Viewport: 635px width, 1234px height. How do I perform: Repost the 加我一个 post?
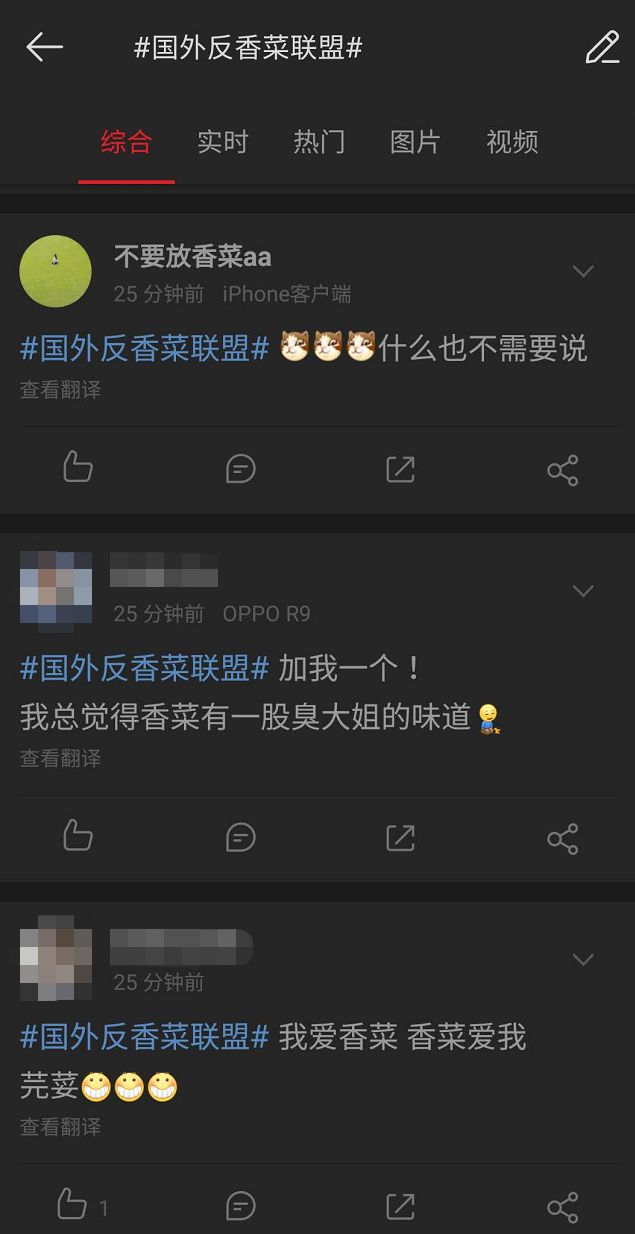tap(400, 836)
